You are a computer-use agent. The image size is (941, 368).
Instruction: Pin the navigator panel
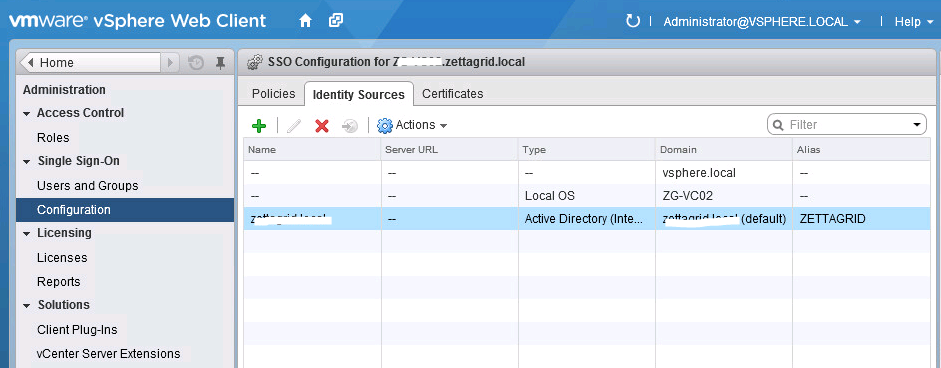point(220,62)
